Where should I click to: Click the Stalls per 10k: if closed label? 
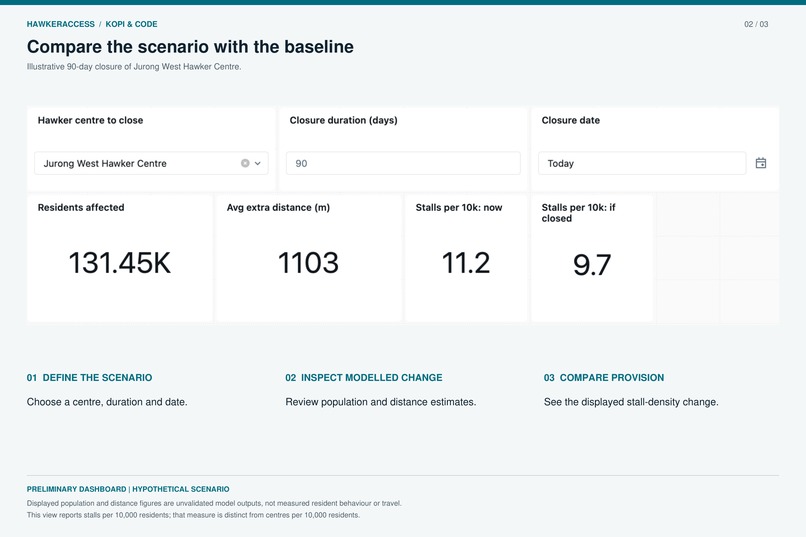[x=578, y=213]
